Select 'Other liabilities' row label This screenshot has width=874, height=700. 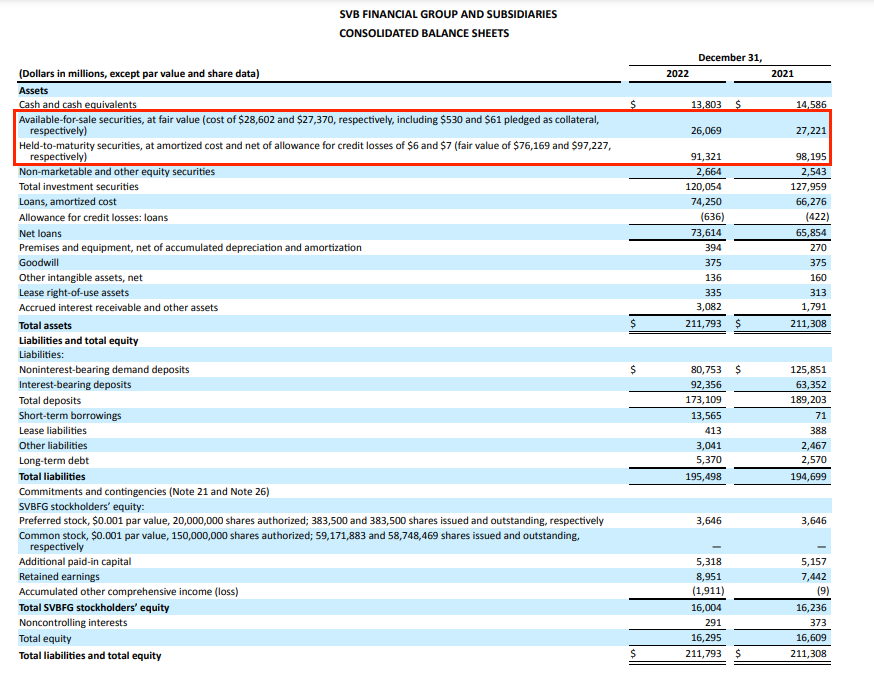(x=53, y=446)
